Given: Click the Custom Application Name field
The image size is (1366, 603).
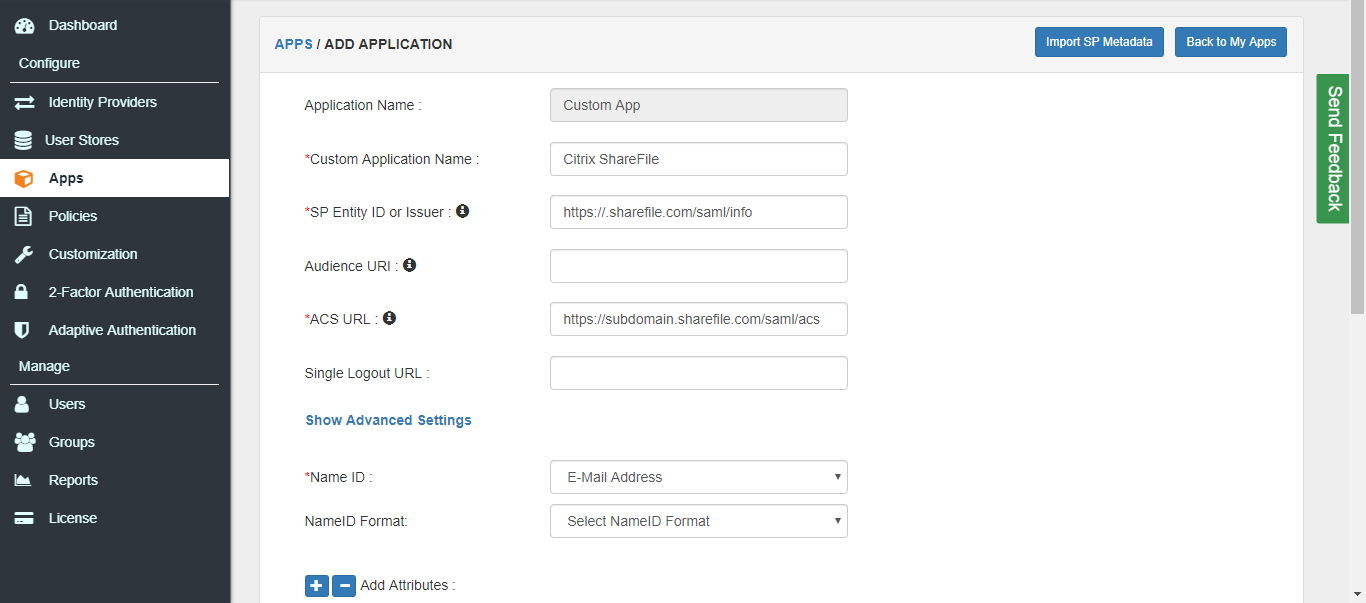Looking at the screenshot, I should coord(699,159).
